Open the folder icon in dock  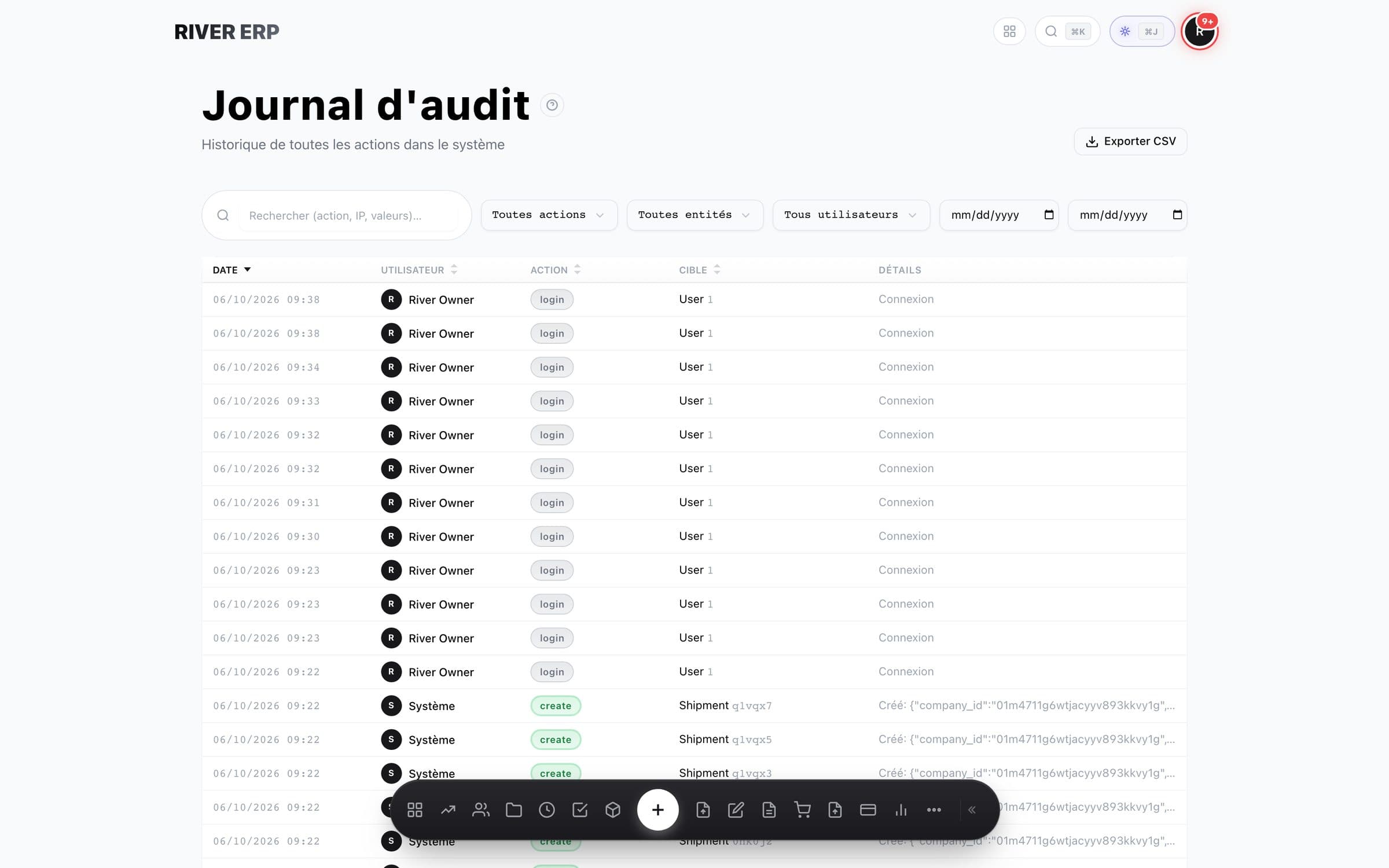(514, 810)
